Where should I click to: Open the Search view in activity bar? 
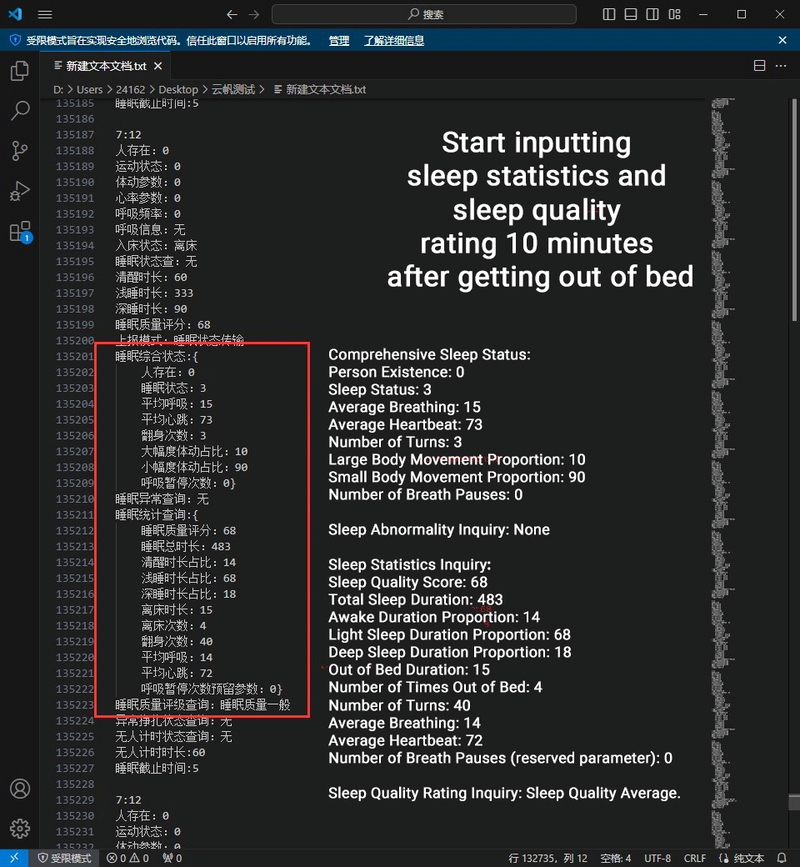tap(20, 111)
